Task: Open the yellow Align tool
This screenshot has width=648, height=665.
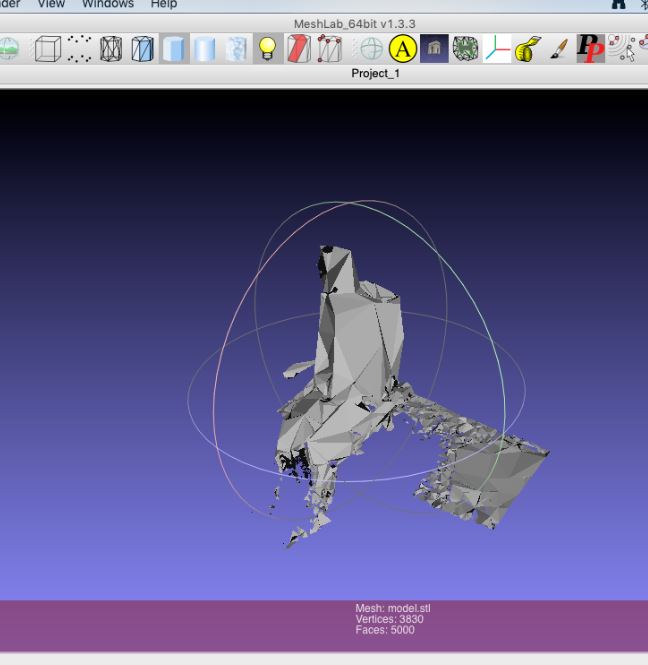Action: (402, 49)
